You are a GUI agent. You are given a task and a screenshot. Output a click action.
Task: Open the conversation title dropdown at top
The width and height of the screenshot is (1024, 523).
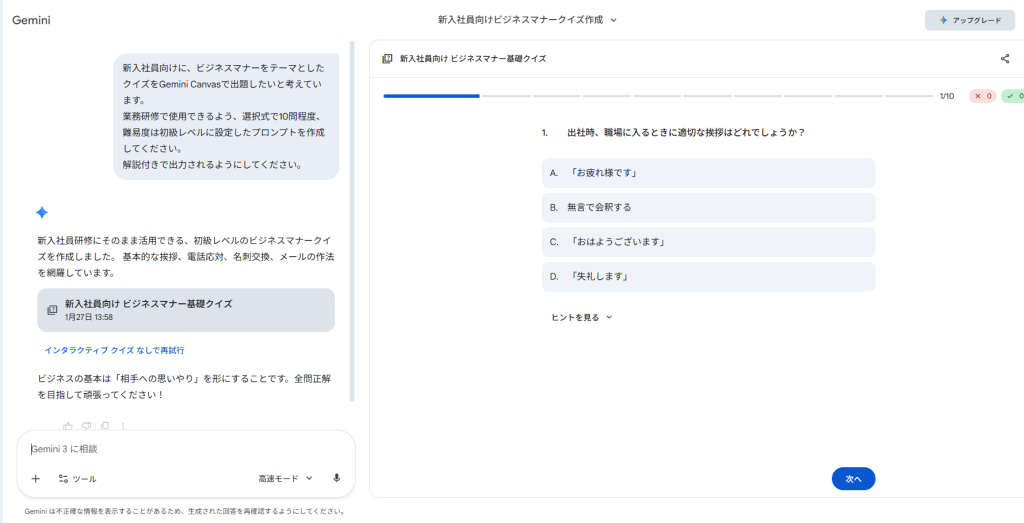527,19
